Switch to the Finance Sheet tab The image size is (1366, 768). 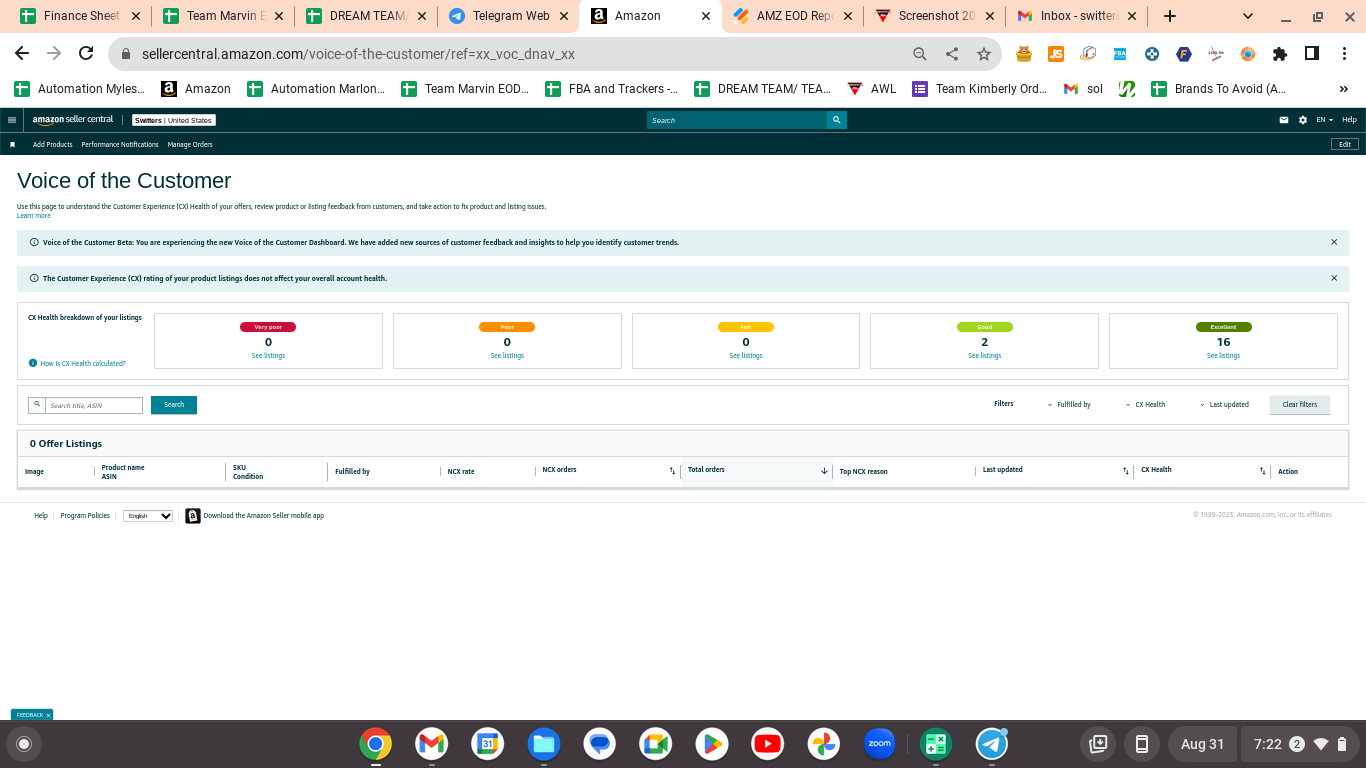(x=81, y=16)
